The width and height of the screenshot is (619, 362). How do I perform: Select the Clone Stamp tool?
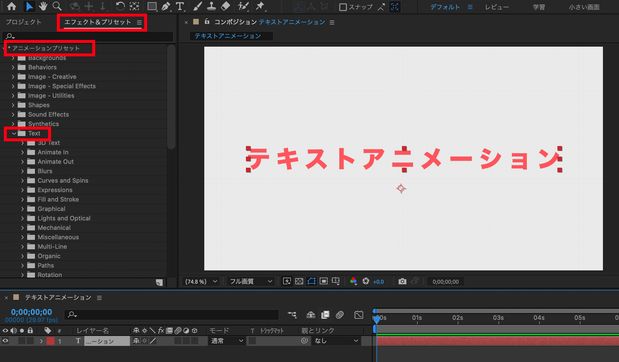[212, 6]
